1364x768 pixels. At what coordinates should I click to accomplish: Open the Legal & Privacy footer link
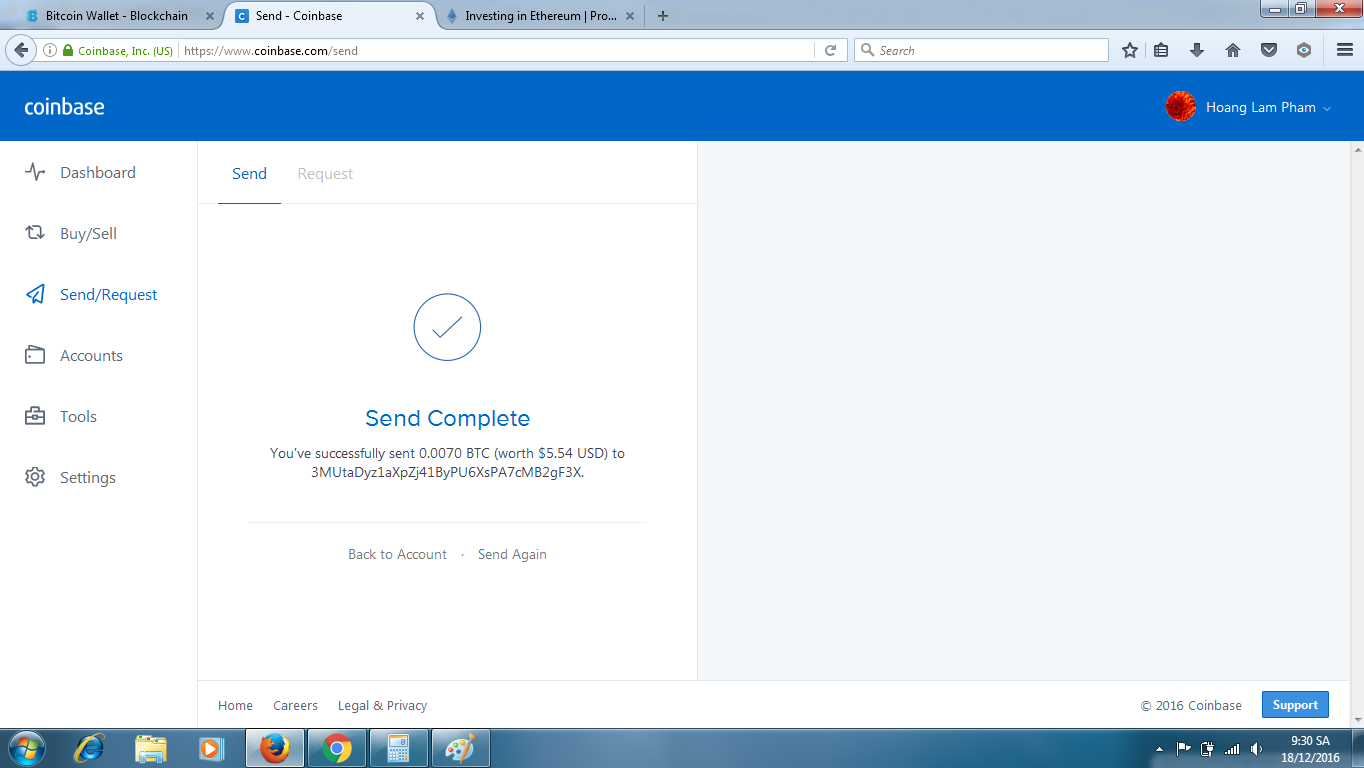pos(382,705)
